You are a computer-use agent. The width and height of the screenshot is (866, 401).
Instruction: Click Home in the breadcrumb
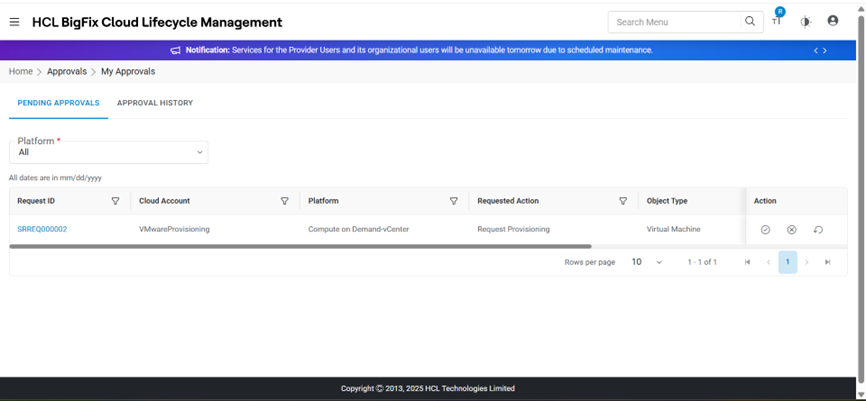(20, 71)
